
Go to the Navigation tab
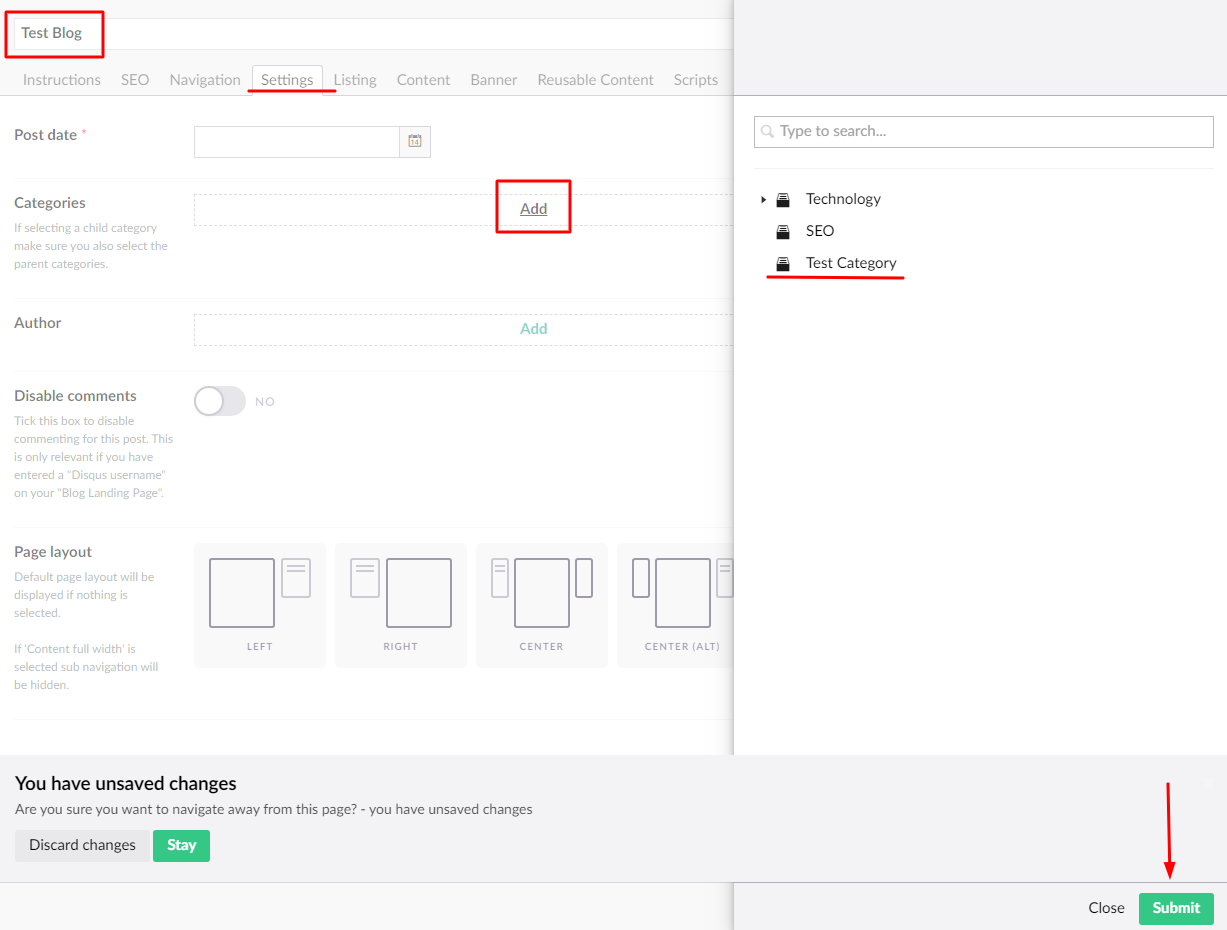click(x=205, y=80)
